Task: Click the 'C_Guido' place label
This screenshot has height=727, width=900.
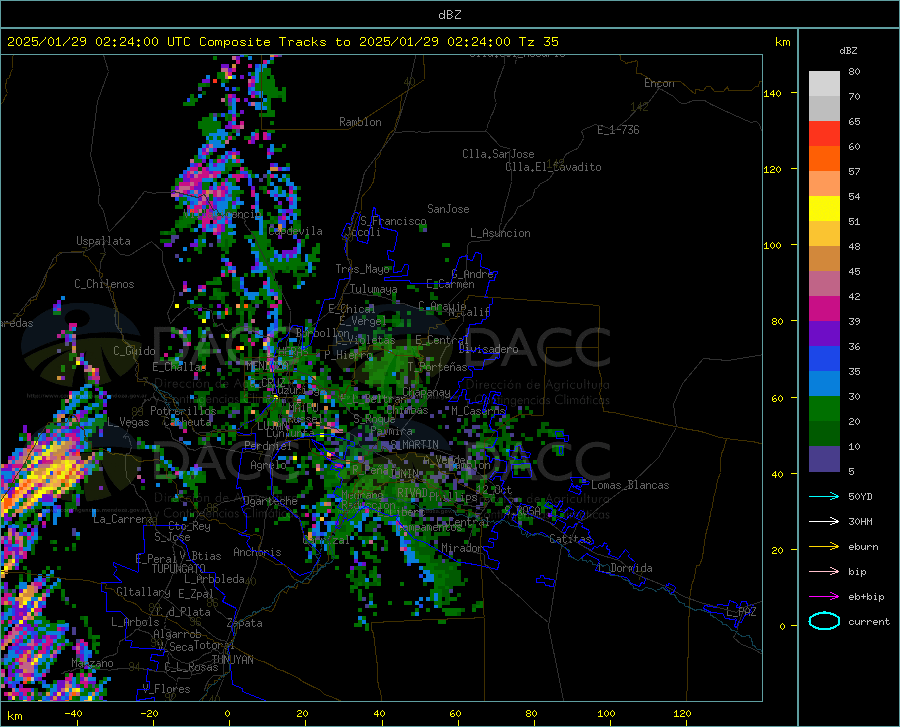Action: click(x=134, y=351)
